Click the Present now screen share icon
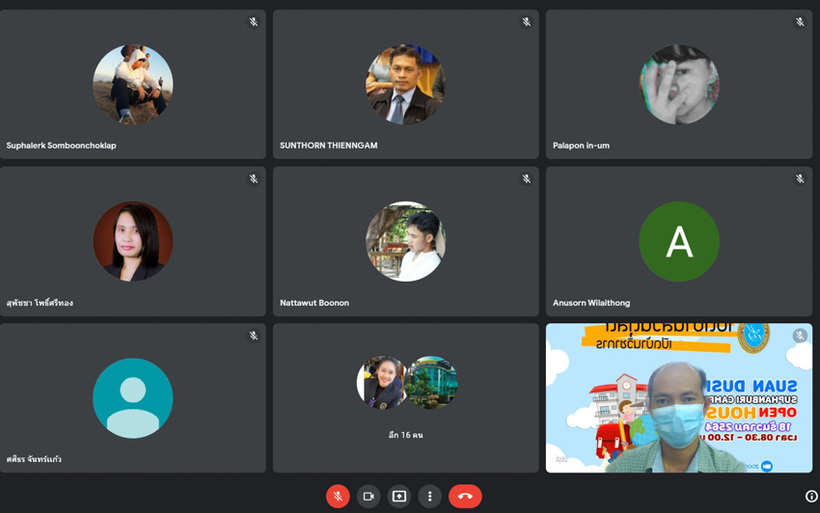Screen dimensions: 820x513 tap(399, 496)
